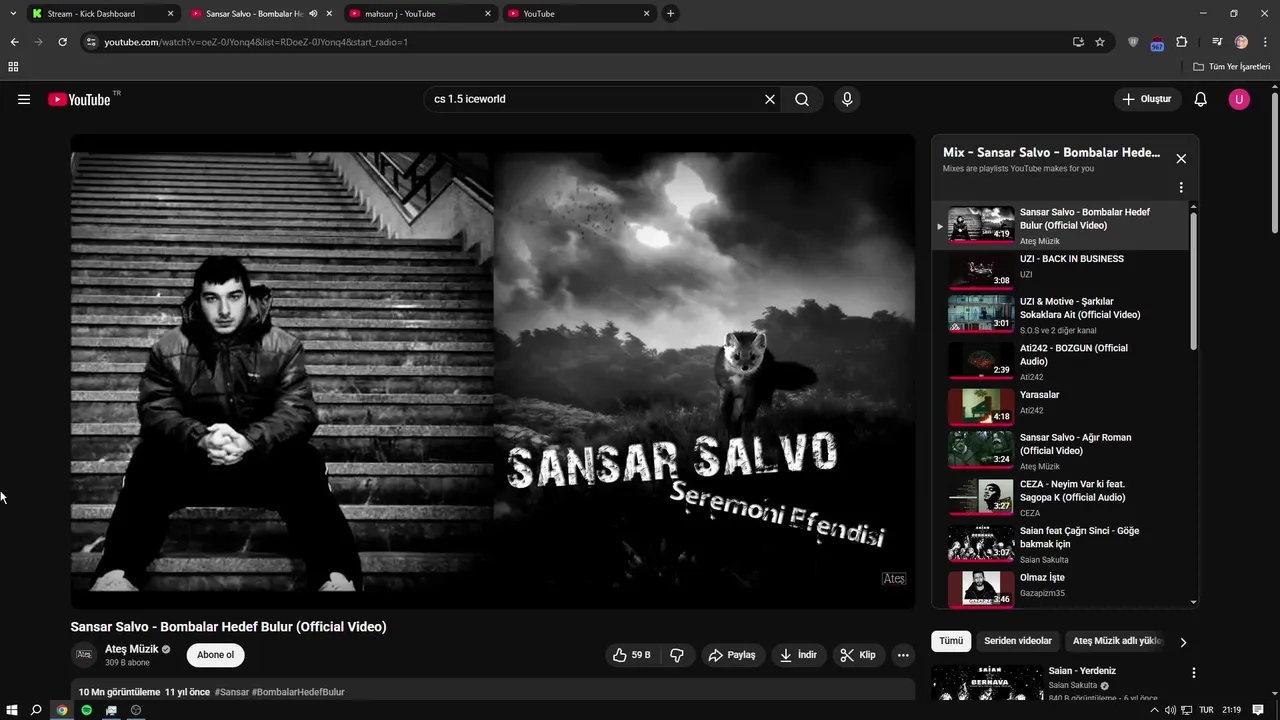Show hidden system tray icons
This screenshot has width=1280, height=720.
pyautogui.click(x=1154, y=710)
